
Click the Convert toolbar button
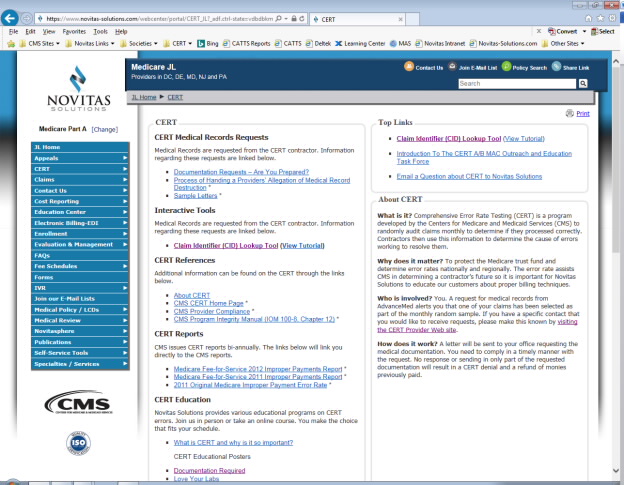pos(563,31)
